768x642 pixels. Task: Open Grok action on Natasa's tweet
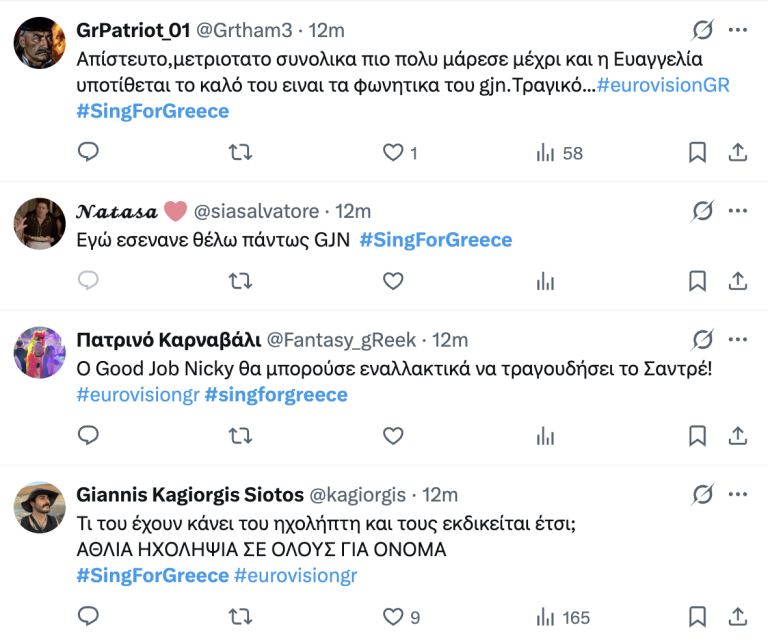pos(703,211)
